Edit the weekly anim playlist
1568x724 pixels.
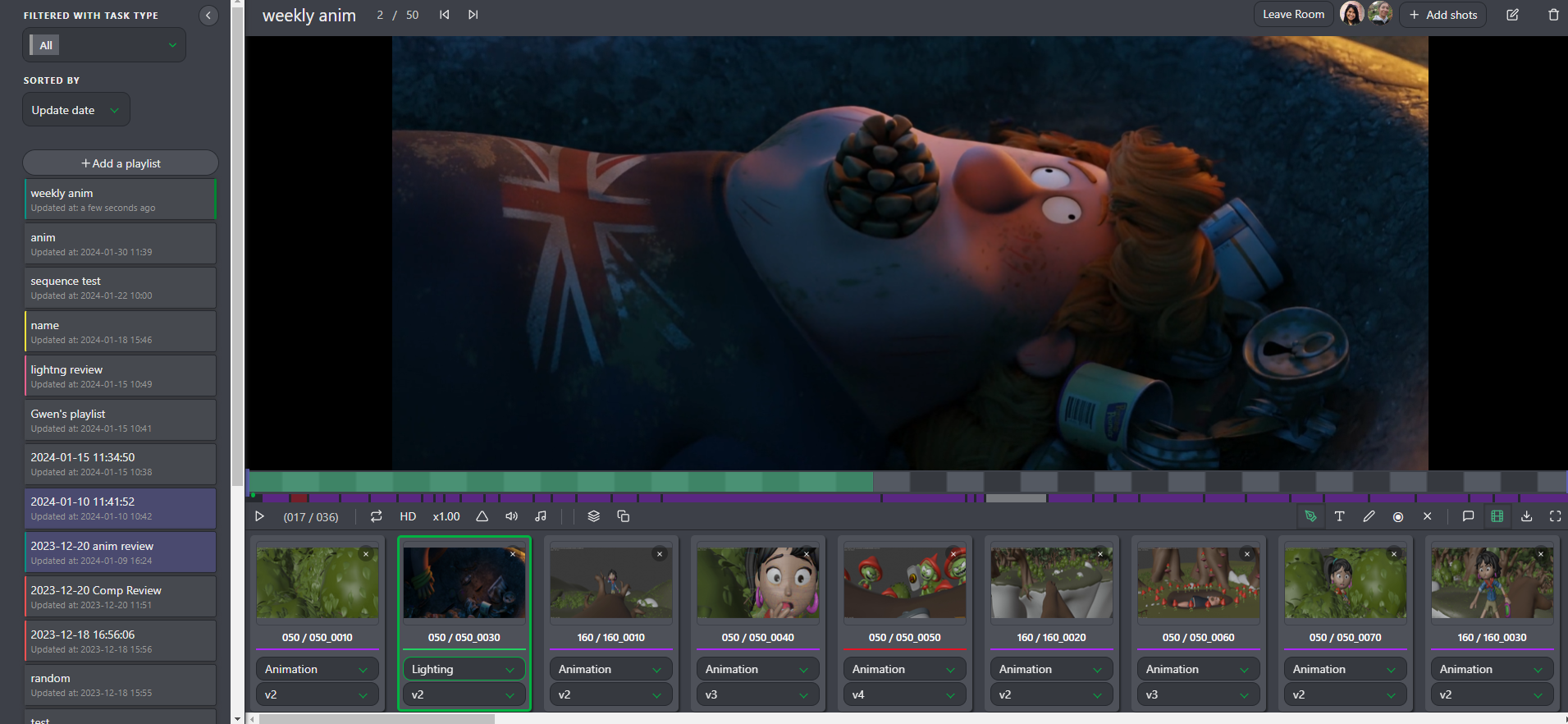pyautogui.click(x=1512, y=15)
